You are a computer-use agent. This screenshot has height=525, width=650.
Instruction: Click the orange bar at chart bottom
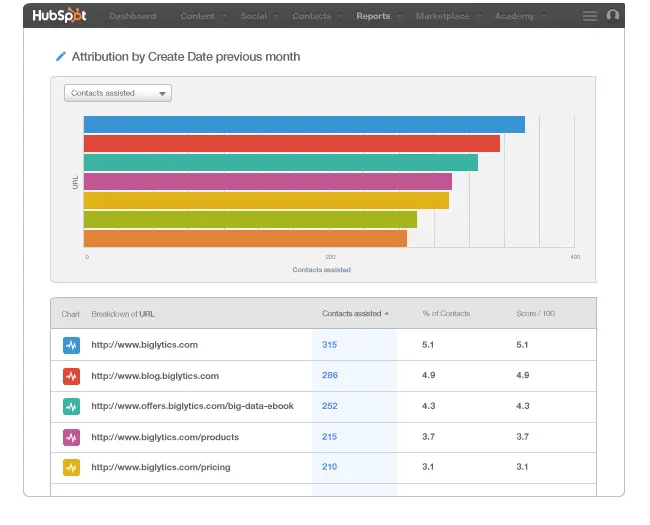click(x=245, y=239)
